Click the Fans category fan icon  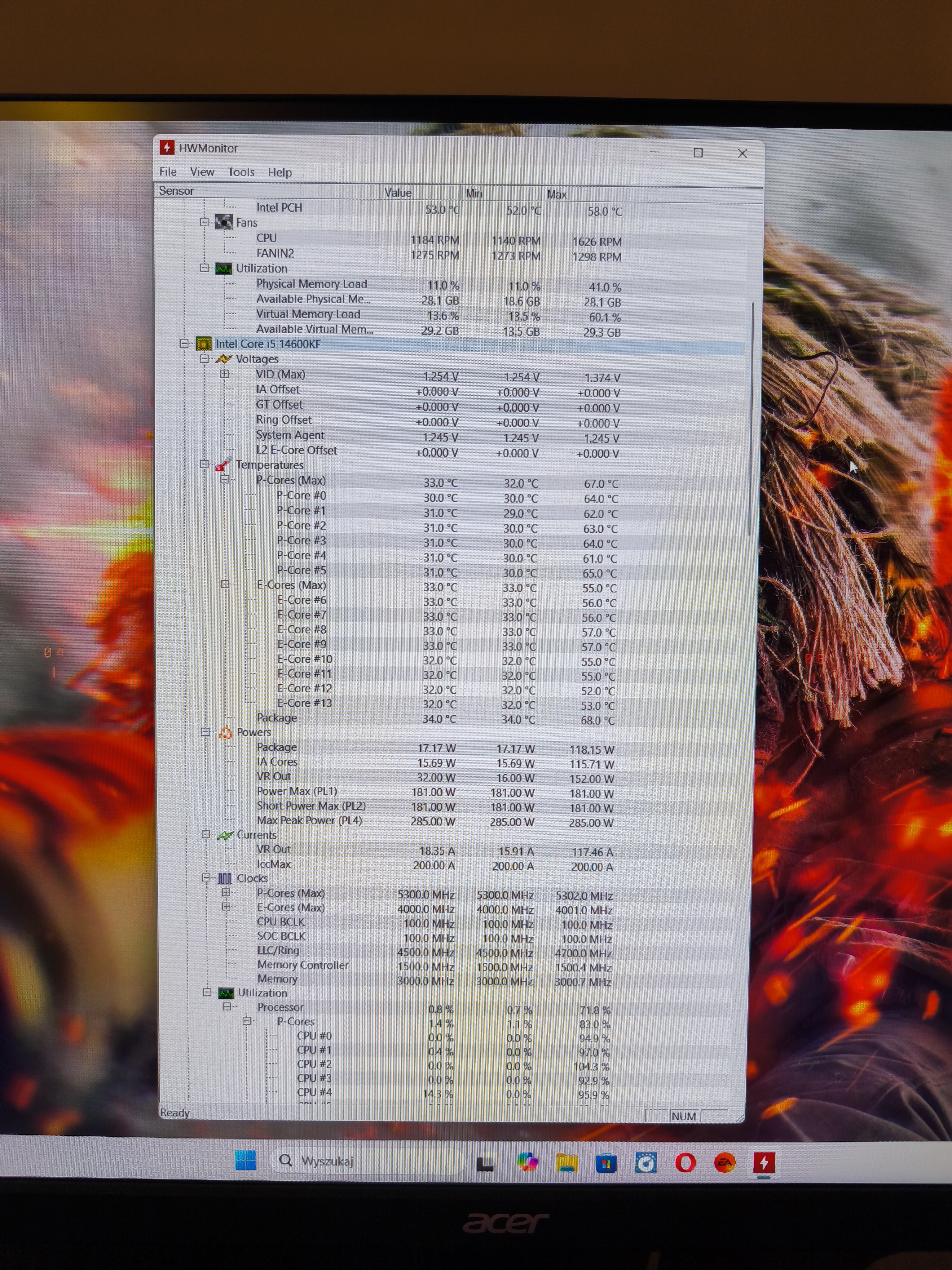tap(224, 222)
